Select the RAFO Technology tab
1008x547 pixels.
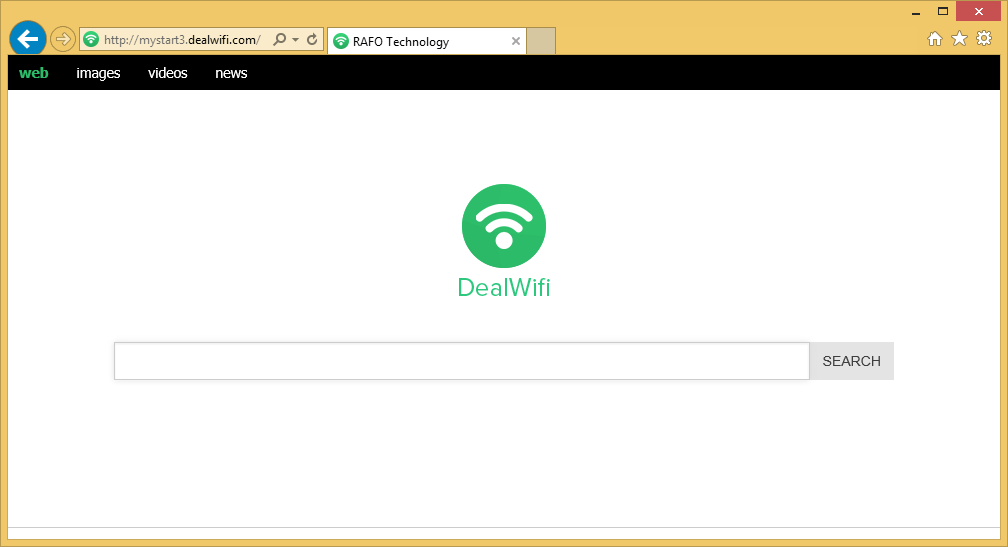(x=427, y=42)
